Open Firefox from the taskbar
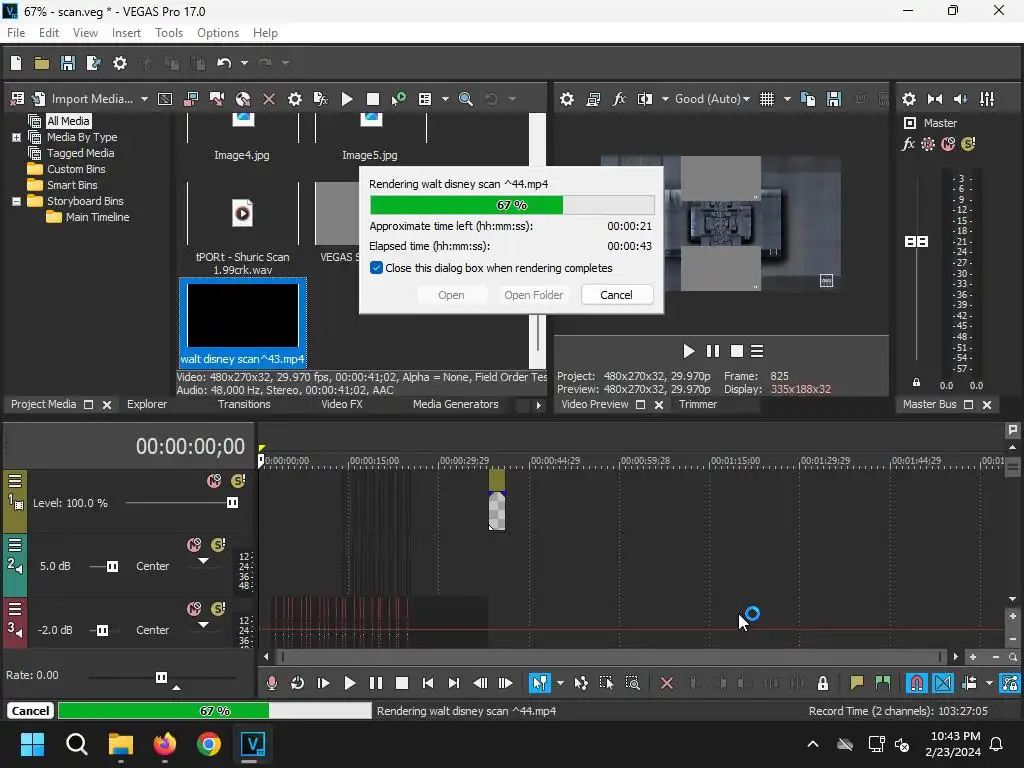This screenshot has height=768, width=1024. [x=165, y=744]
